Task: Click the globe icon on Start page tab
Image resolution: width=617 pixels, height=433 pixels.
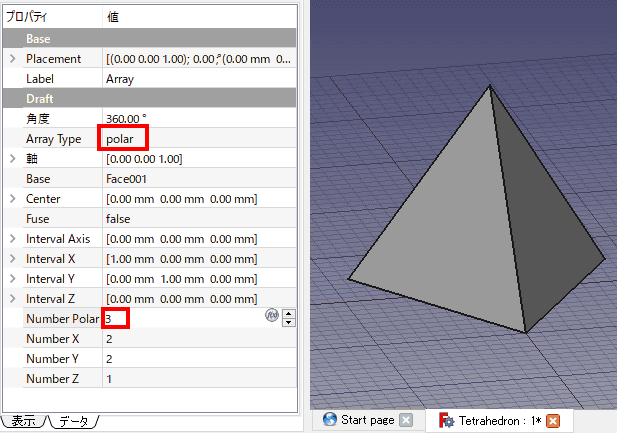Action: 330,420
